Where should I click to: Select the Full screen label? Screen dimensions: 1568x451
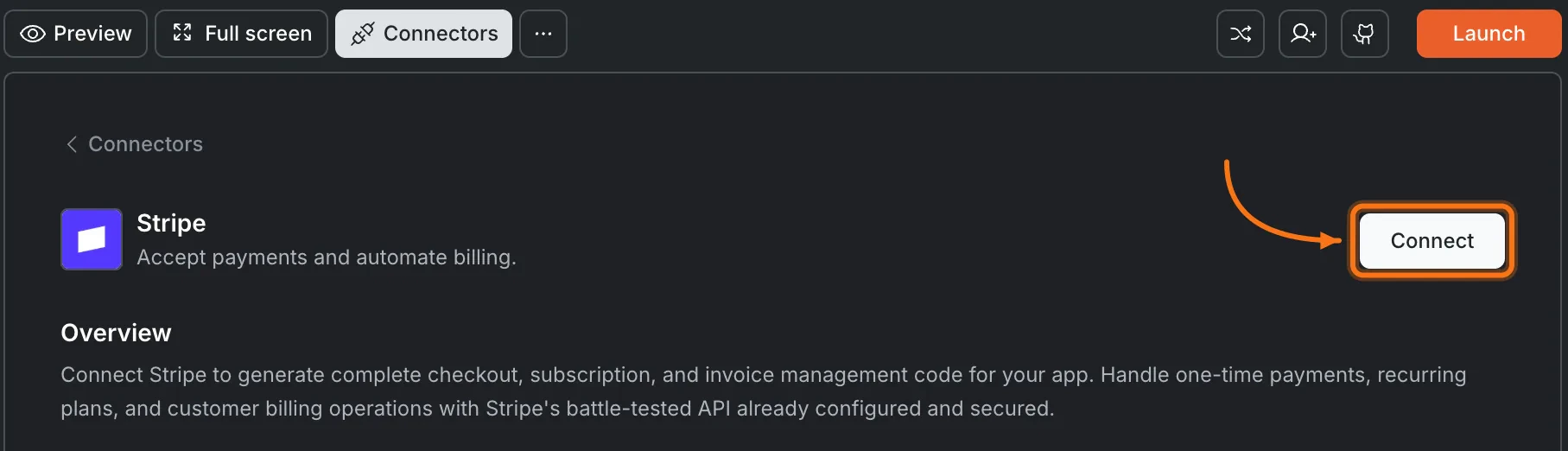point(258,34)
